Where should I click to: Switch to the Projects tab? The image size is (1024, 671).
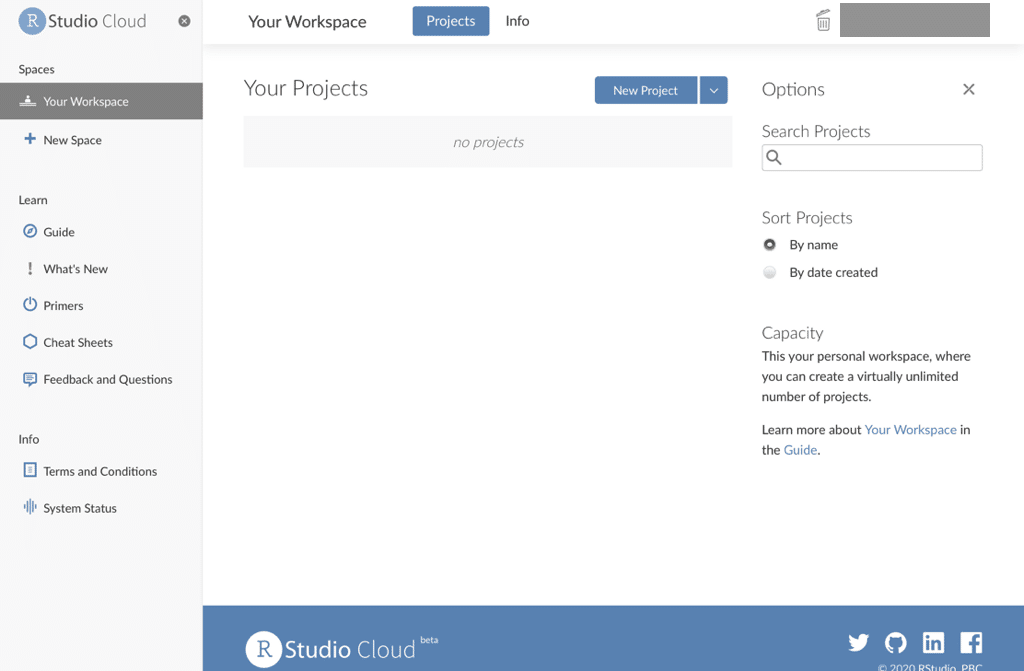(450, 20)
